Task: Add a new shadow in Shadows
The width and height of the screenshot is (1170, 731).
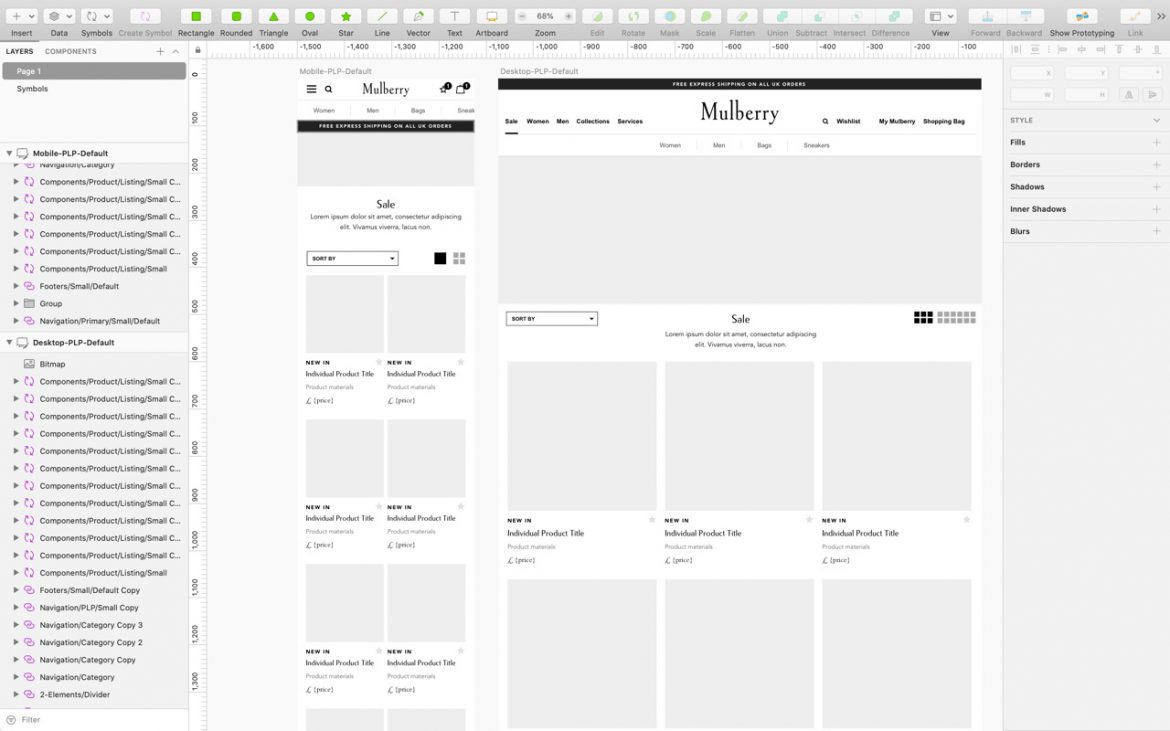Action: (1156, 187)
